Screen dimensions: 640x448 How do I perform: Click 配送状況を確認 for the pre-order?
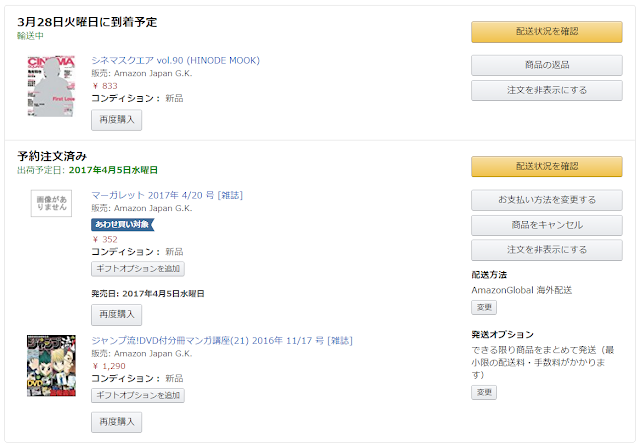click(546, 166)
